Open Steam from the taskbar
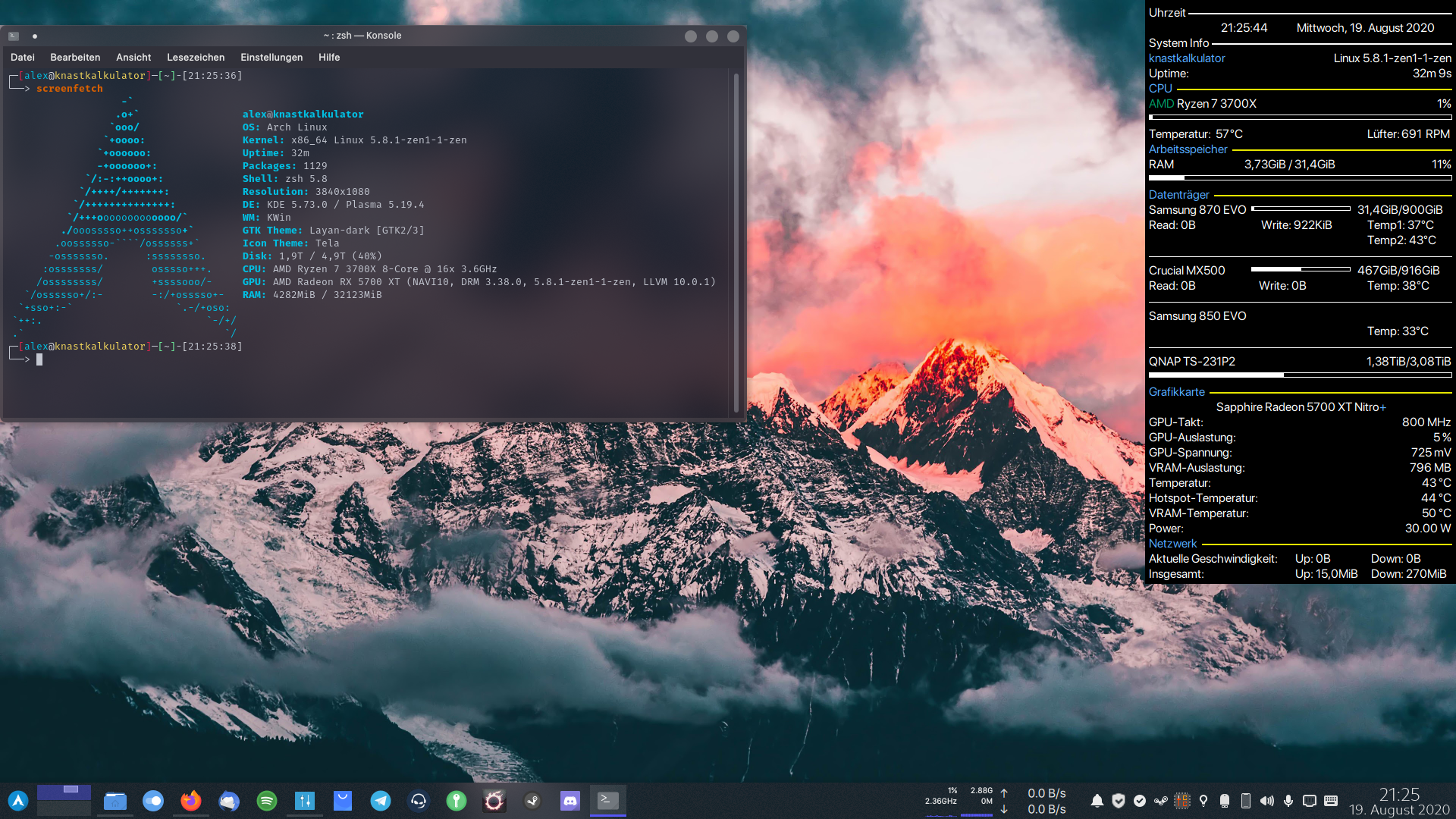Image resolution: width=1456 pixels, height=819 pixels. [x=534, y=801]
